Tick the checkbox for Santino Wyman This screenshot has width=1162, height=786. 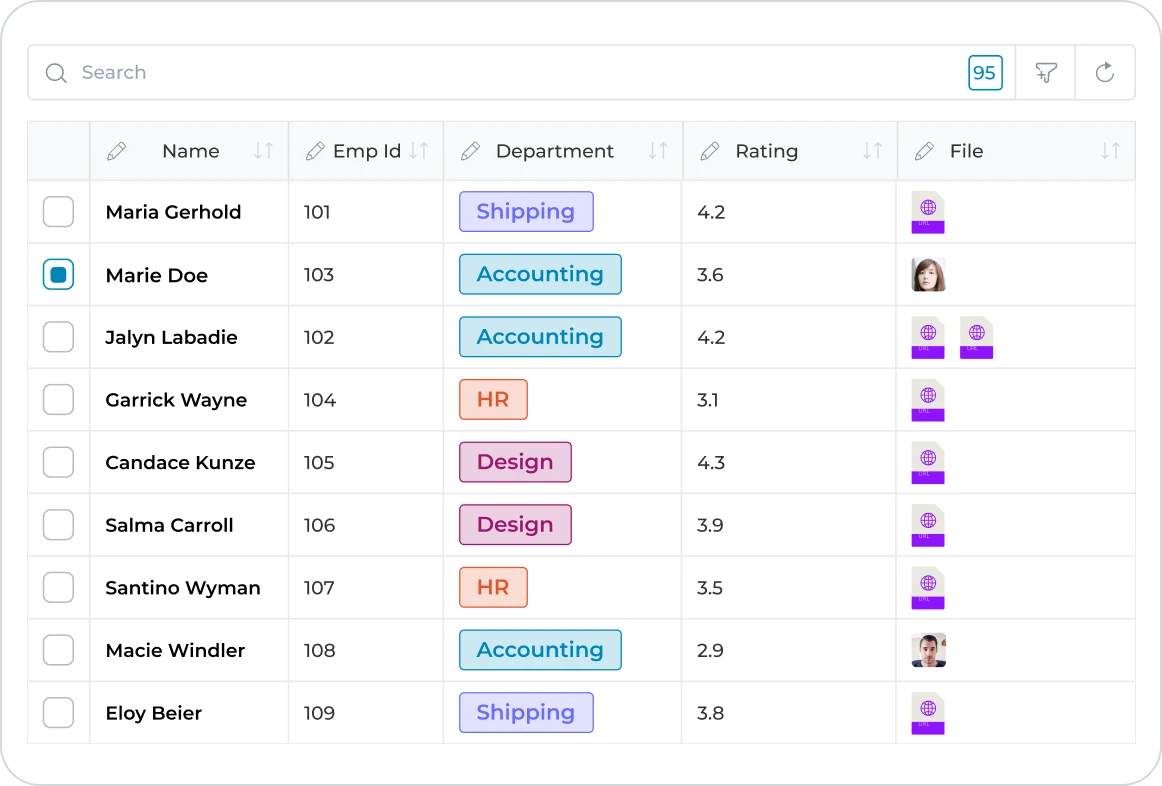(x=58, y=588)
